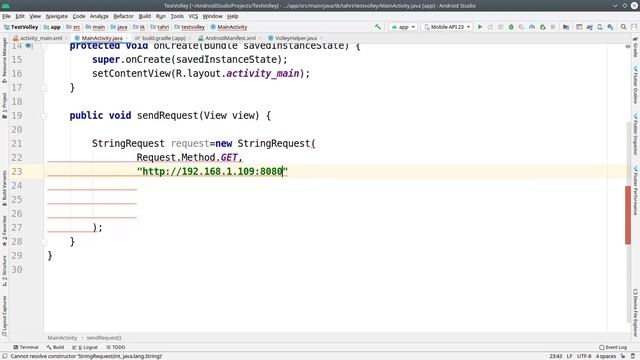Viewport: 640px width, 360px height.
Task: Open the Flutter Performance side panel
Action: (x=636, y=190)
